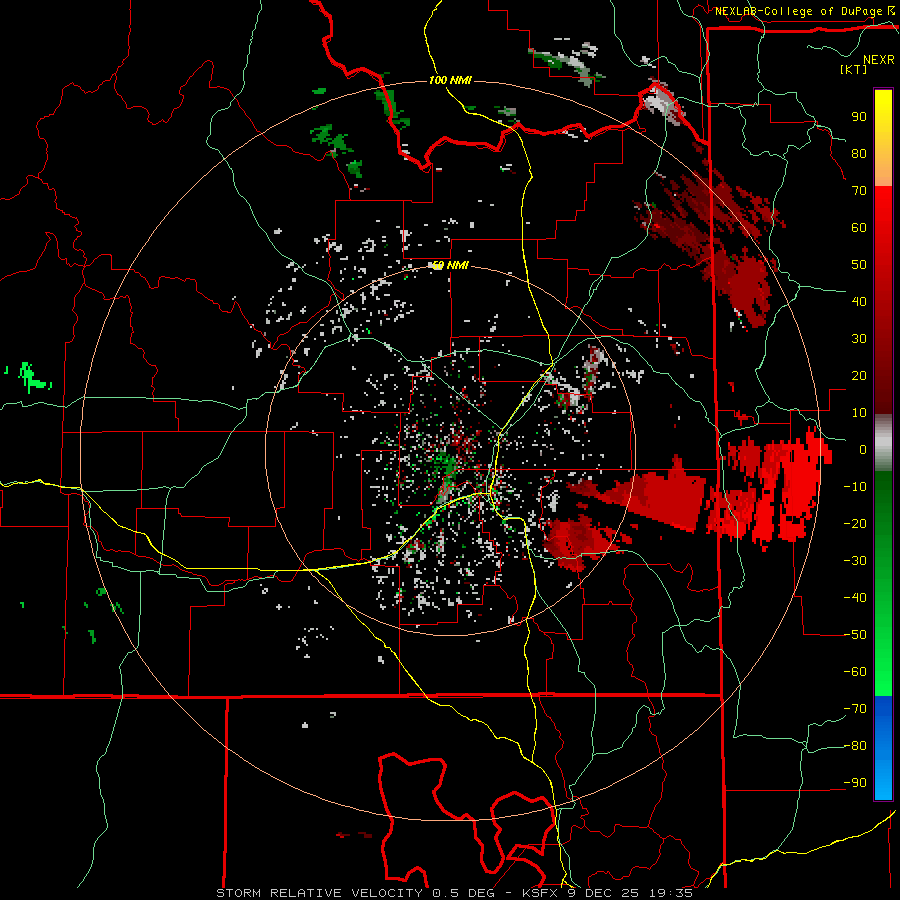Select the 70 value on velocity scale
This screenshot has height=900, width=900.
point(859,191)
